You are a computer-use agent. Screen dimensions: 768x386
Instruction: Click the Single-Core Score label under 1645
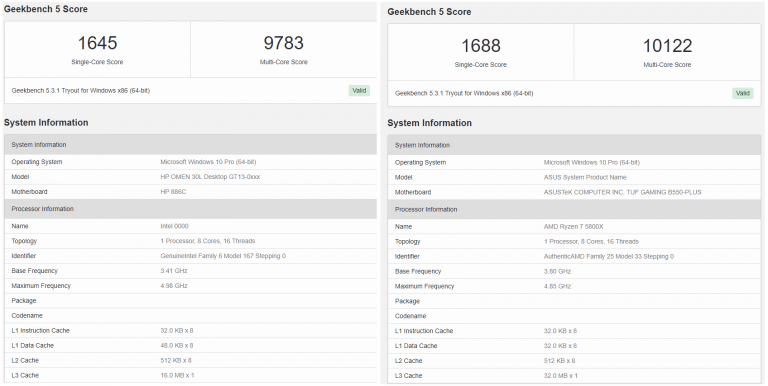click(97, 62)
